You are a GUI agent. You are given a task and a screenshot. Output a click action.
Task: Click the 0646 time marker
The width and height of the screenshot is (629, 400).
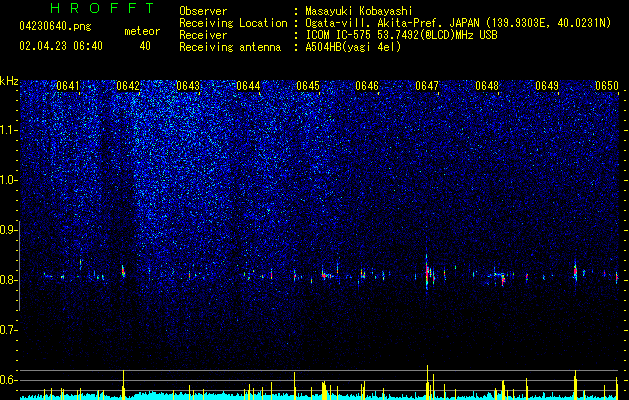coord(367,86)
